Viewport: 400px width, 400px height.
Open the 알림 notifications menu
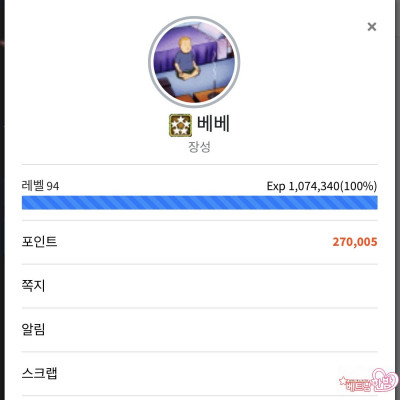pyautogui.click(x=33, y=329)
